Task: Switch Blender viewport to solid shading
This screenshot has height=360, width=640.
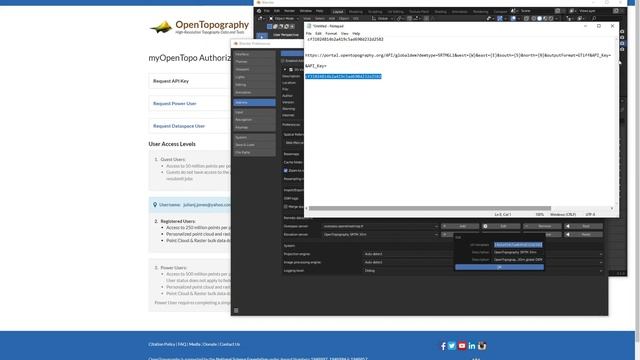Action: [x=539, y=18]
